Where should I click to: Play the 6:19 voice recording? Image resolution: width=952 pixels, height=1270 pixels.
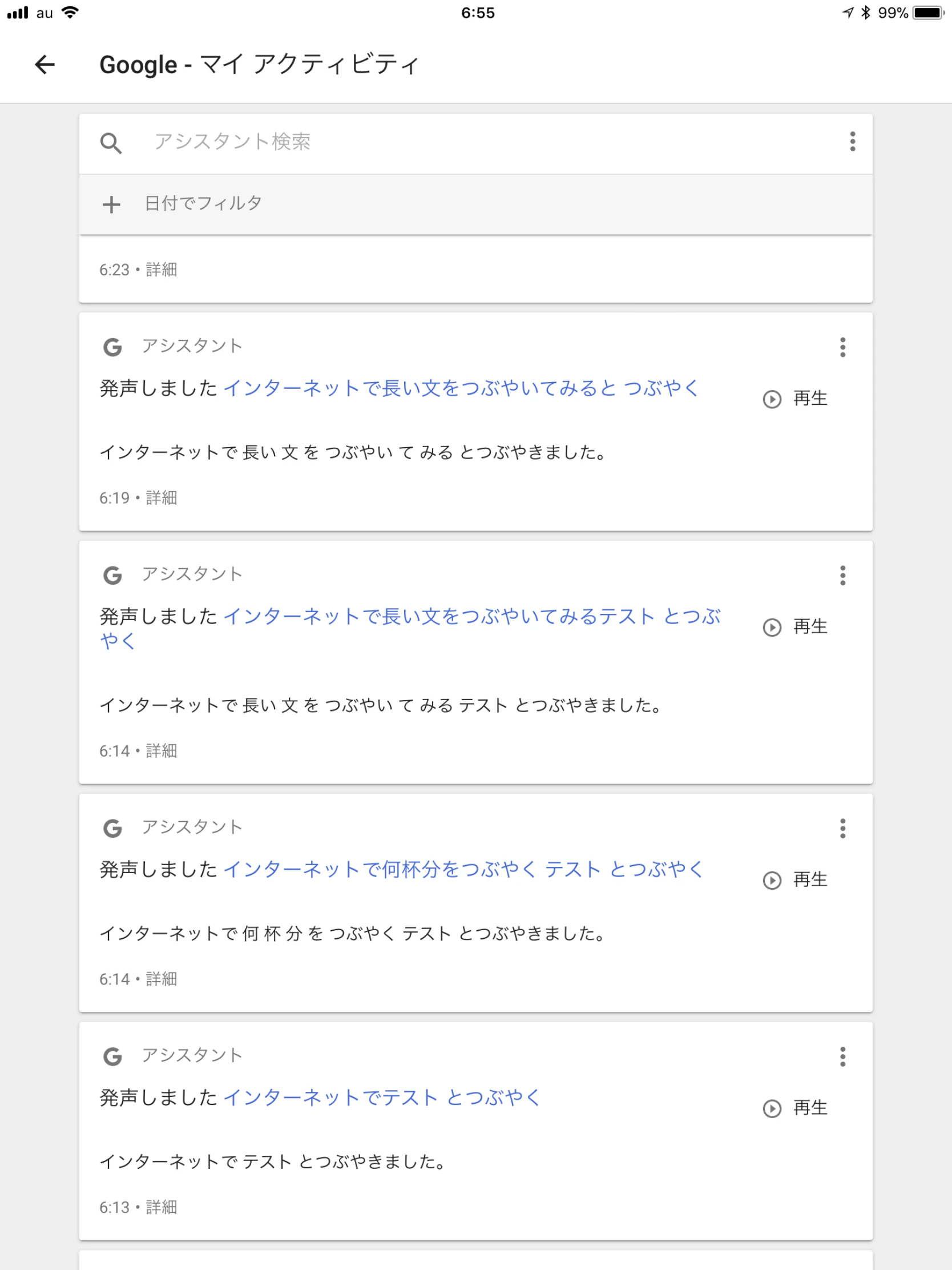(x=772, y=399)
